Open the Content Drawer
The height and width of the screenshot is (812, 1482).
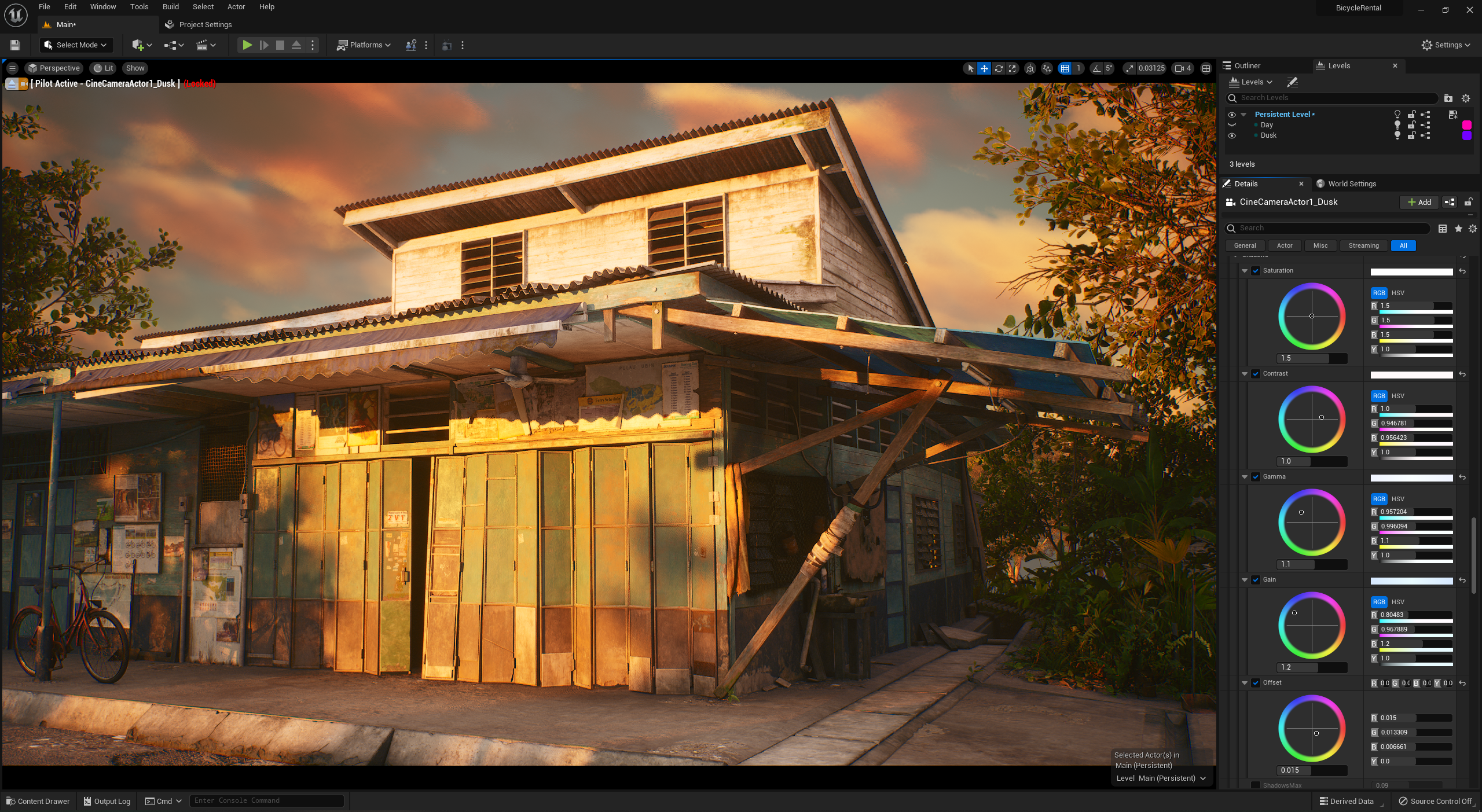tap(38, 801)
